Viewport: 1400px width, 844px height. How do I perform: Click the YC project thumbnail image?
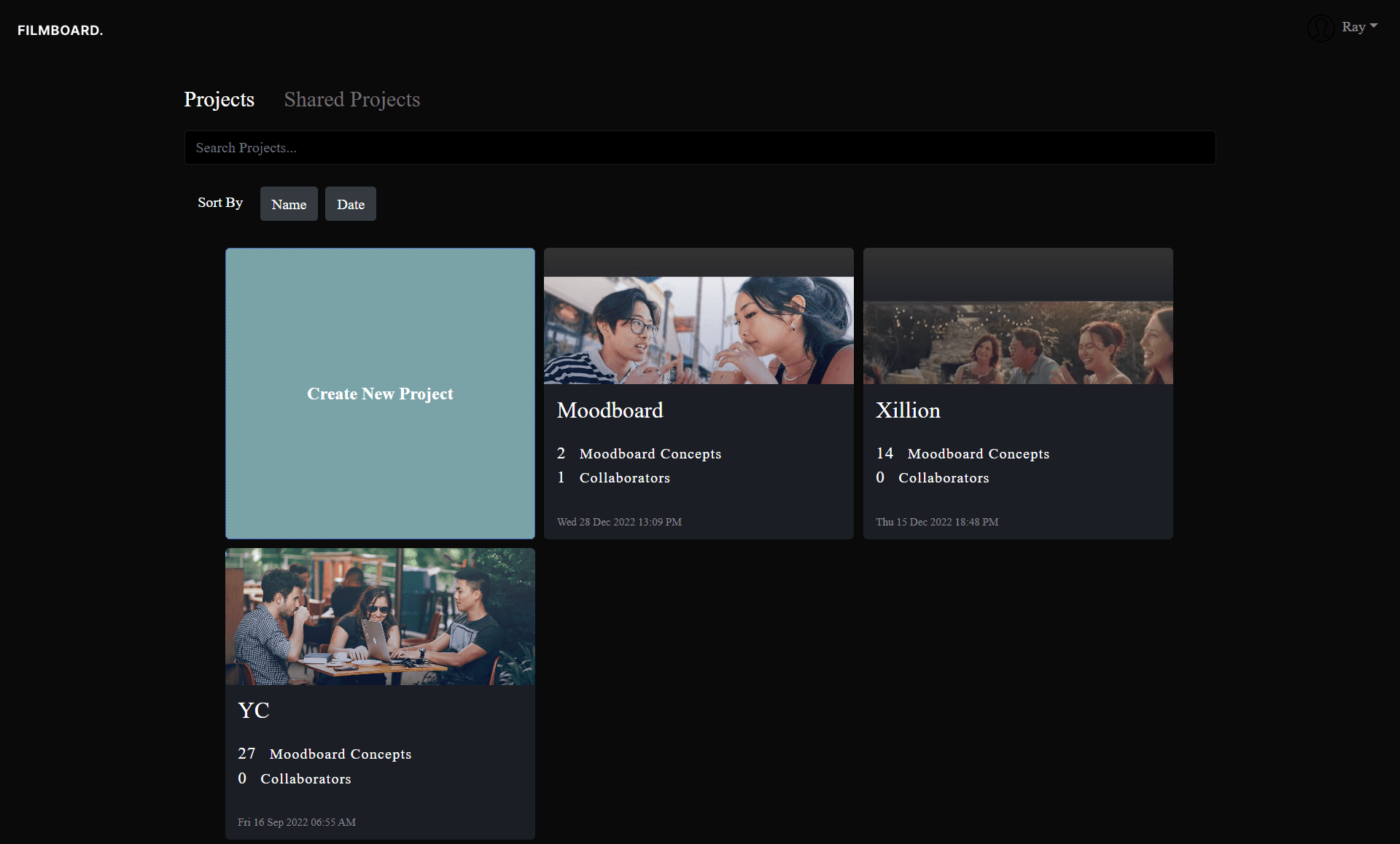[379, 617]
